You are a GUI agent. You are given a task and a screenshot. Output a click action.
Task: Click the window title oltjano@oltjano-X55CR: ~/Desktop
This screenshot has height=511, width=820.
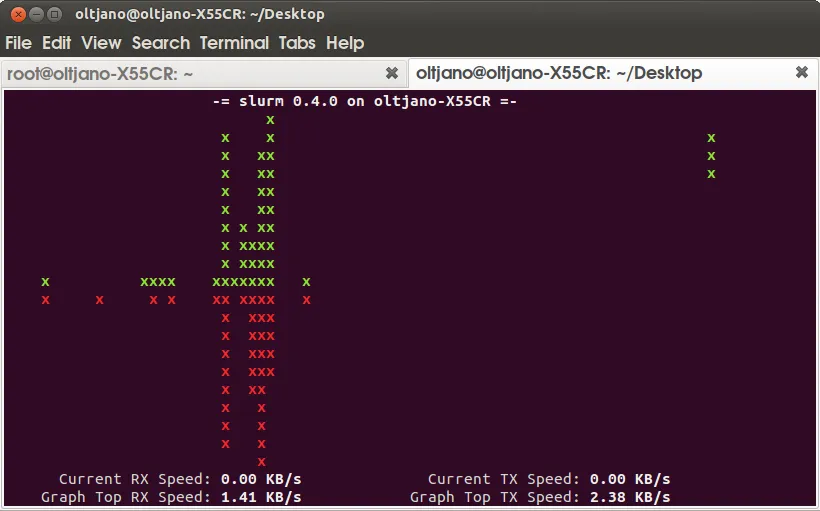tap(200, 14)
